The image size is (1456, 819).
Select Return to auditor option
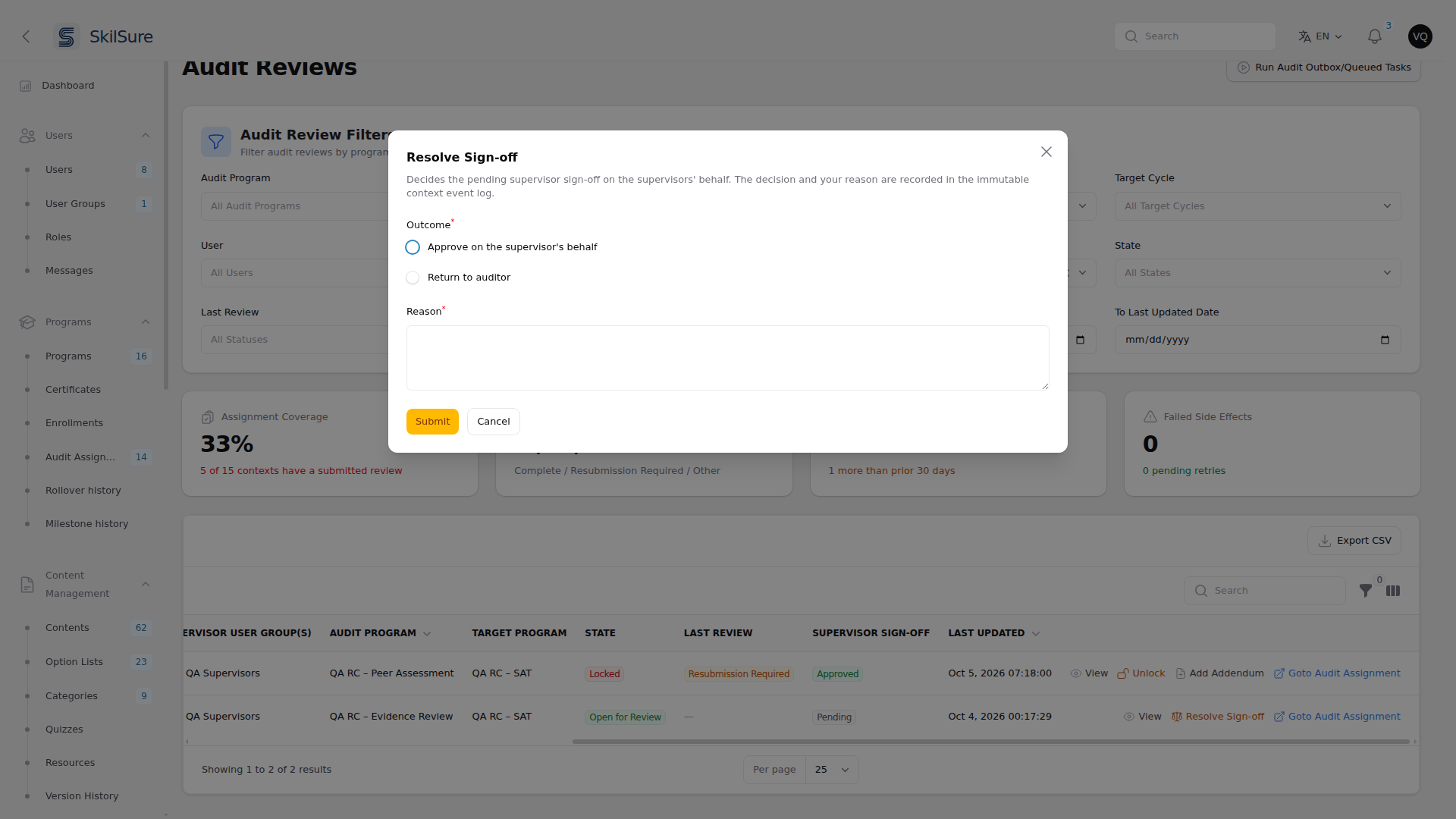[413, 278]
